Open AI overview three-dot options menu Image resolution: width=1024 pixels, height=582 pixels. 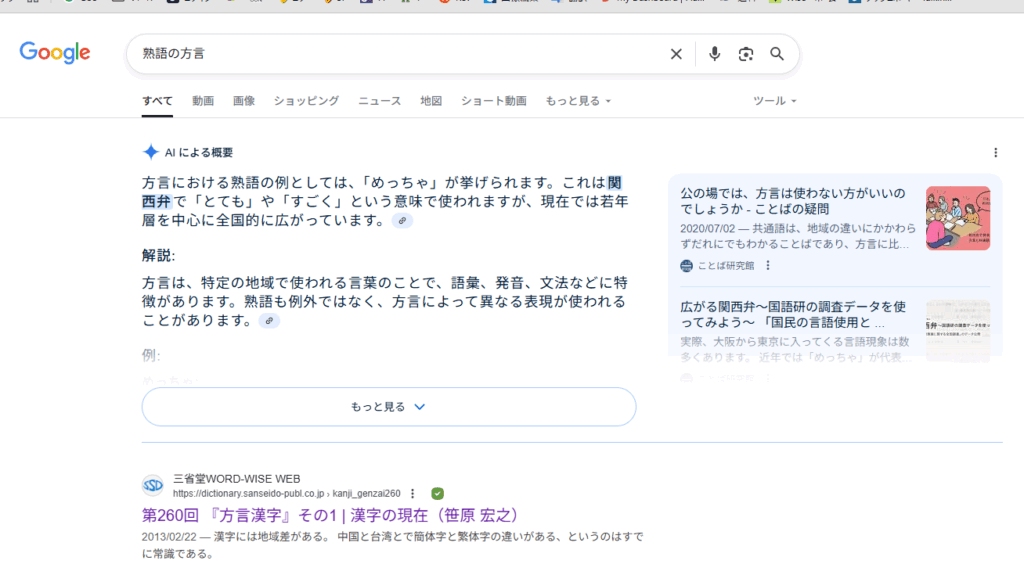995,153
